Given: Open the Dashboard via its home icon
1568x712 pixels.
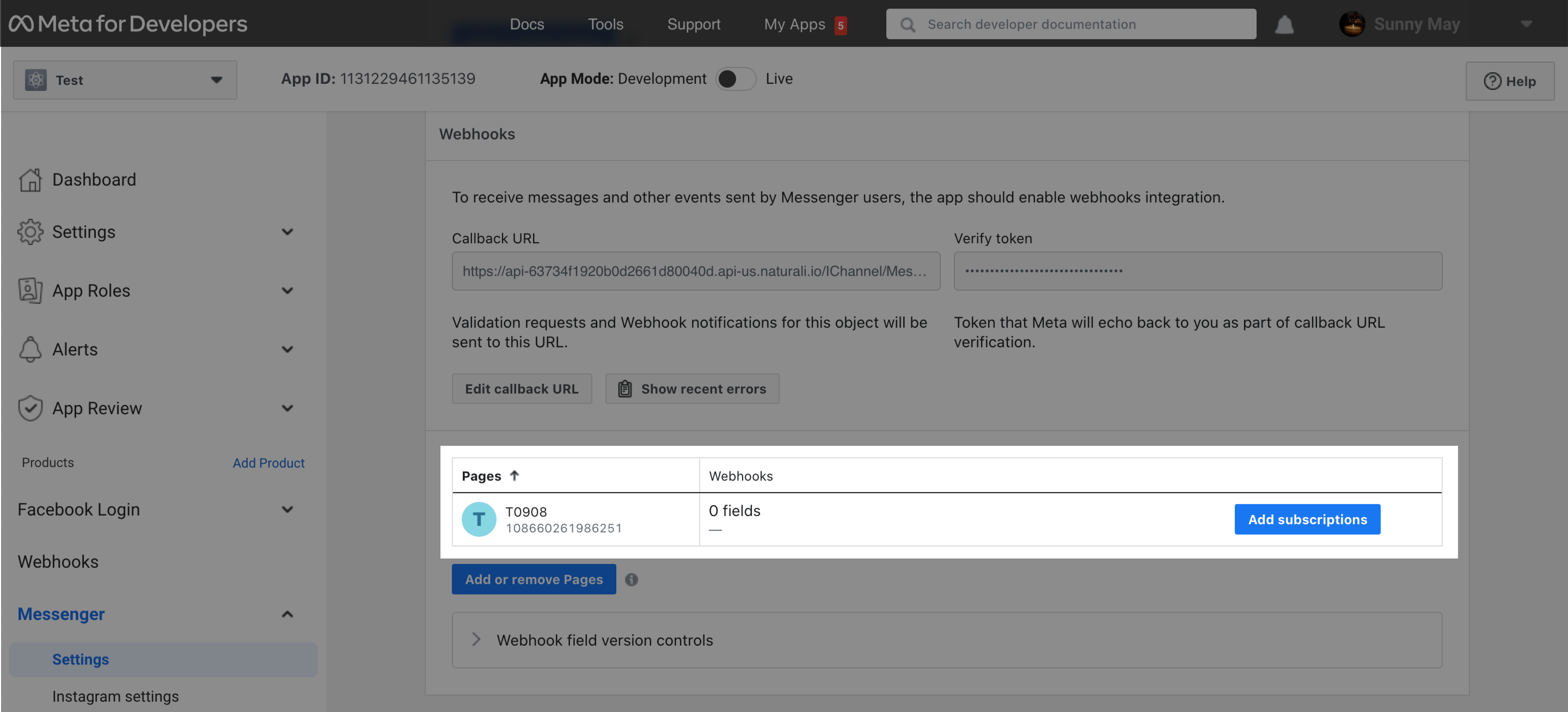Looking at the screenshot, I should pos(30,180).
